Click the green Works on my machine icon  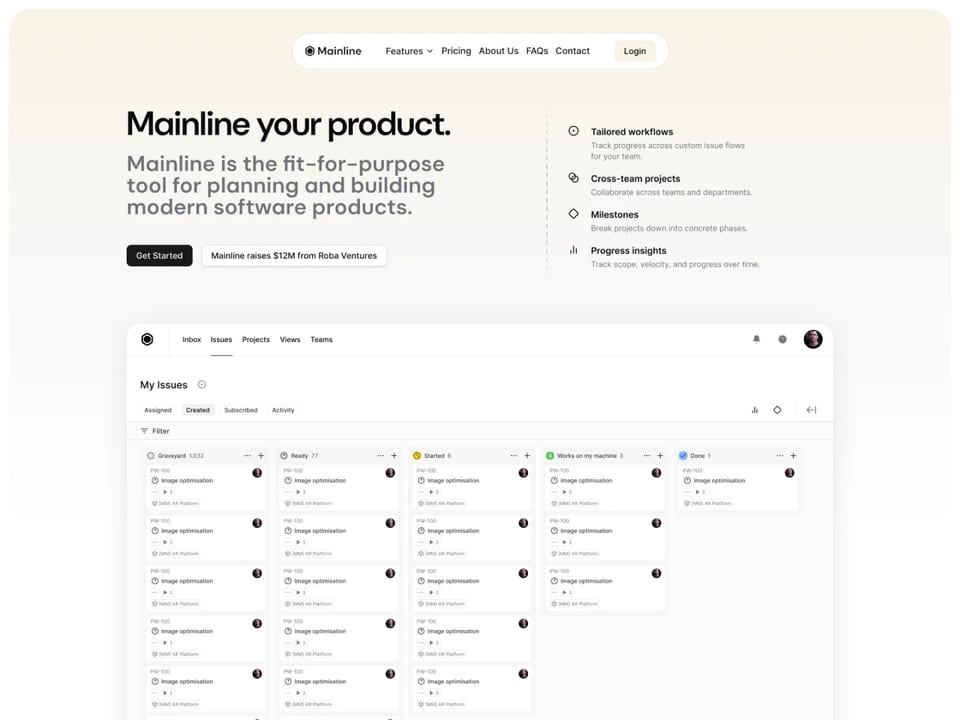click(x=550, y=456)
